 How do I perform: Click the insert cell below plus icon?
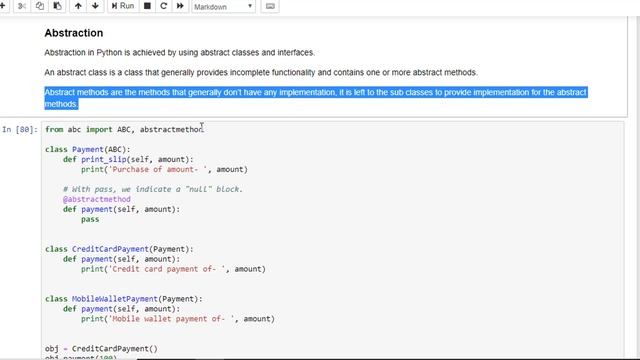[x=2, y=6]
